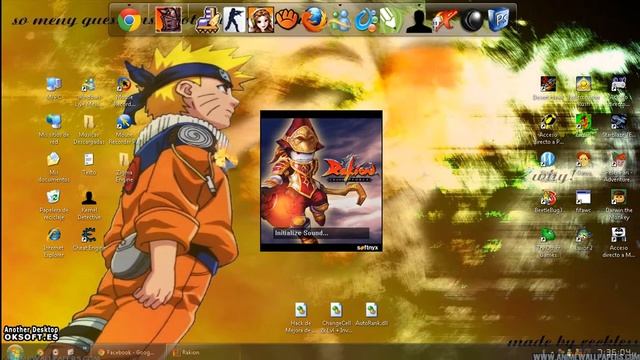Open the orange baseball glove dock icon
The width and height of the screenshot is (640, 360).
[287, 19]
